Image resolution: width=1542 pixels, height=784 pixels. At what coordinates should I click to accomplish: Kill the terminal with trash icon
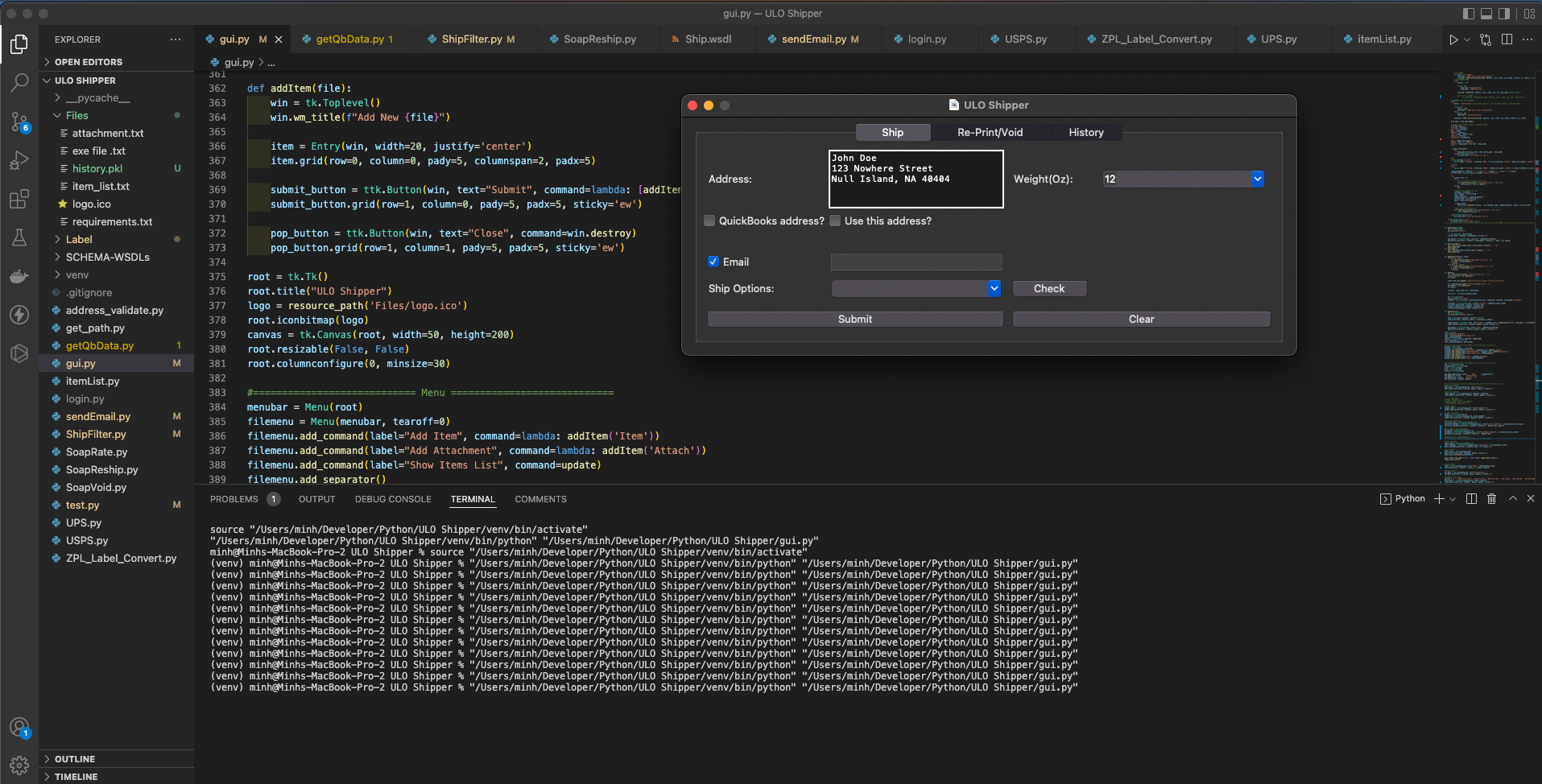[1491, 499]
